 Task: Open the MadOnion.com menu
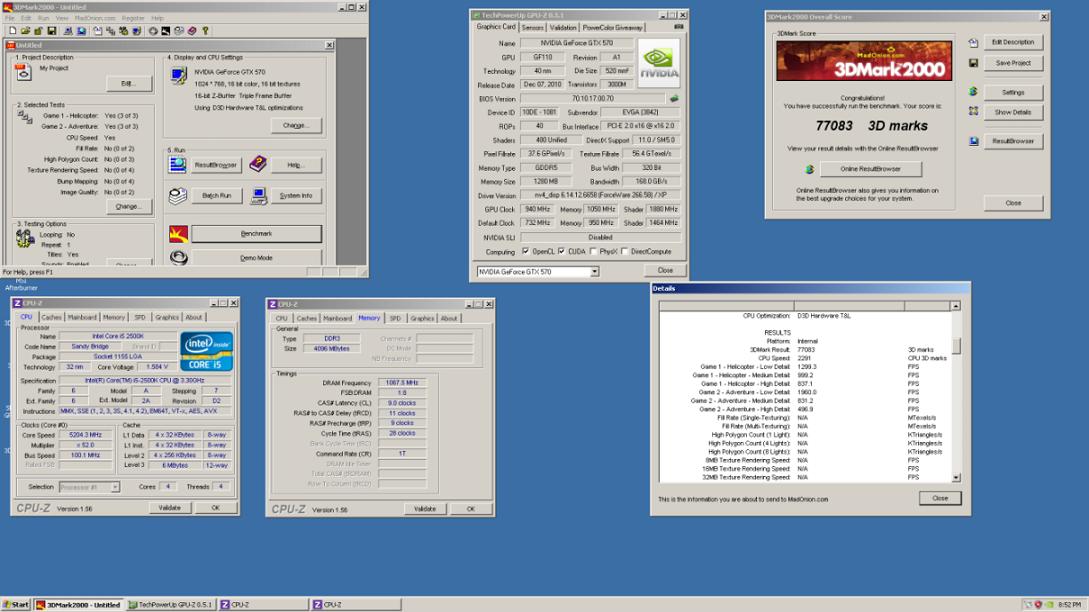tap(94, 18)
